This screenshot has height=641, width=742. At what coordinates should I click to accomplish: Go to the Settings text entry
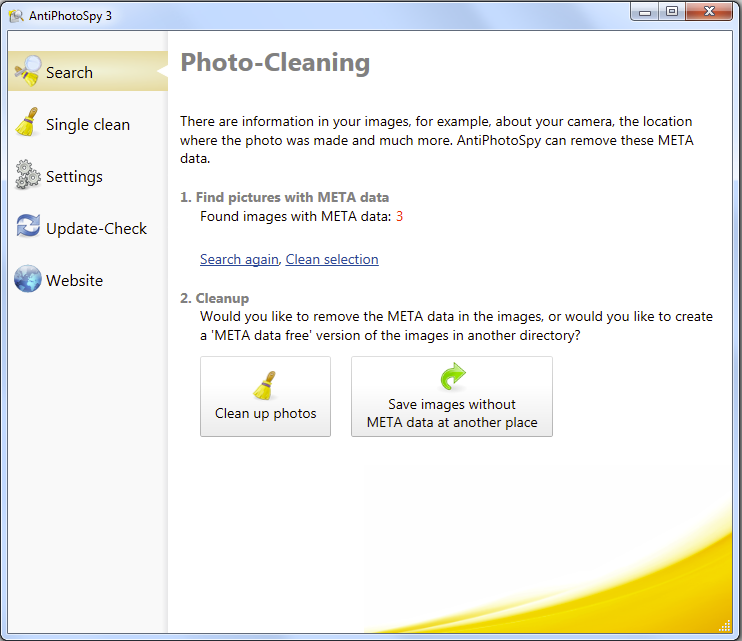coord(74,177)
